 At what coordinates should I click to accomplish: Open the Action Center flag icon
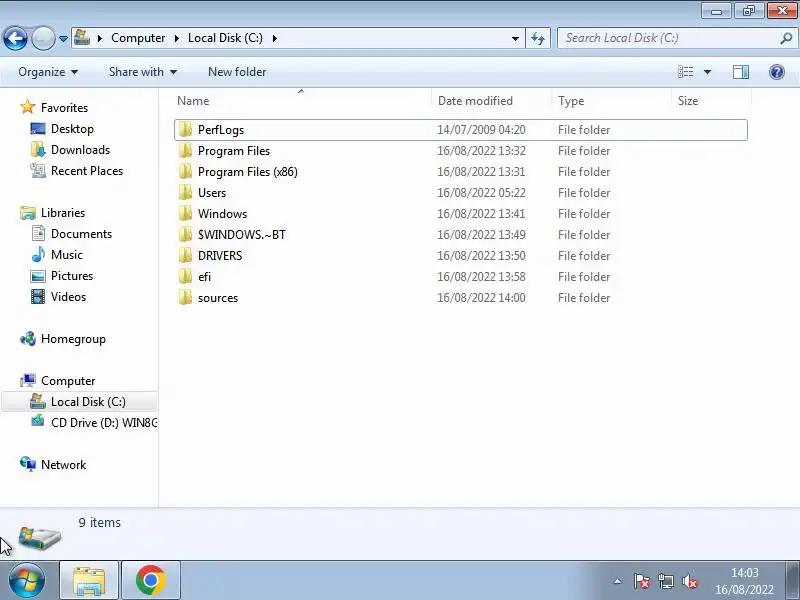pos(642,581)
